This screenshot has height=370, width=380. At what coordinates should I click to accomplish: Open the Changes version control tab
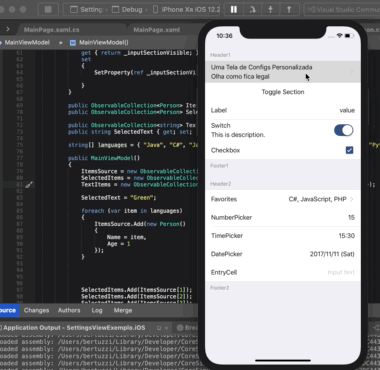tap(36, 310)
